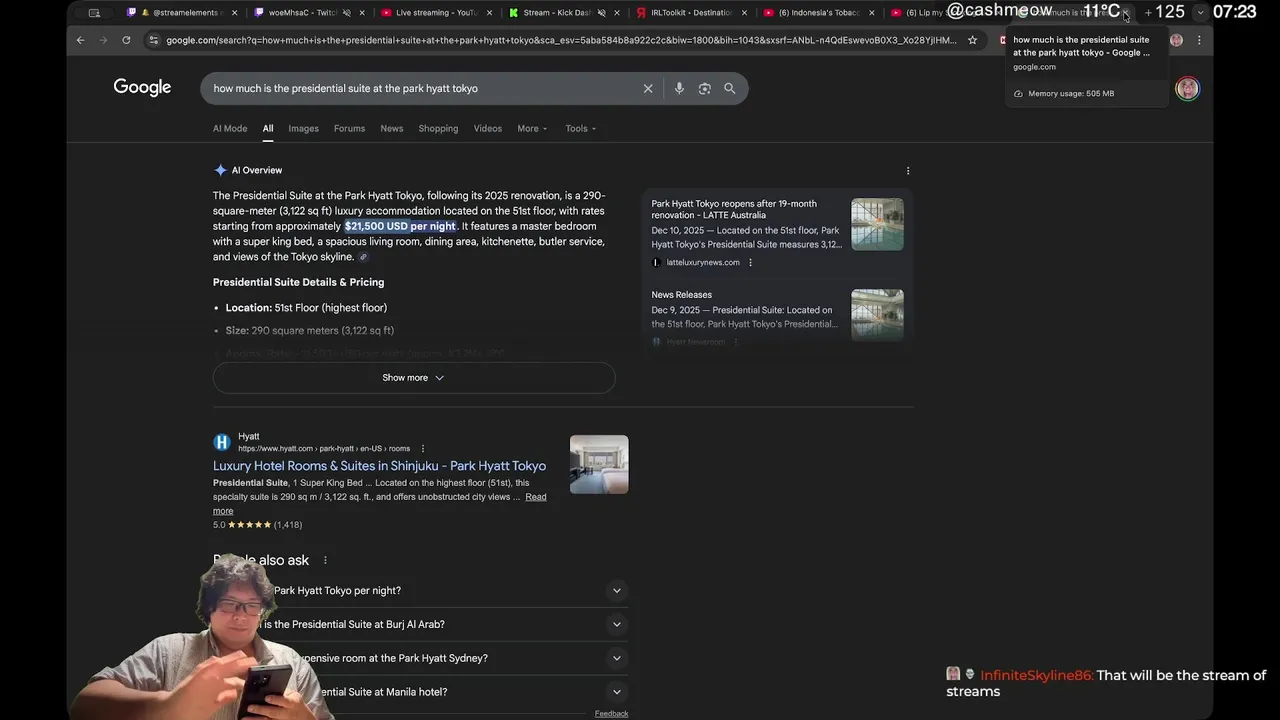Expand the More search filter menu

pyautogui.click(x=532, y=128)
